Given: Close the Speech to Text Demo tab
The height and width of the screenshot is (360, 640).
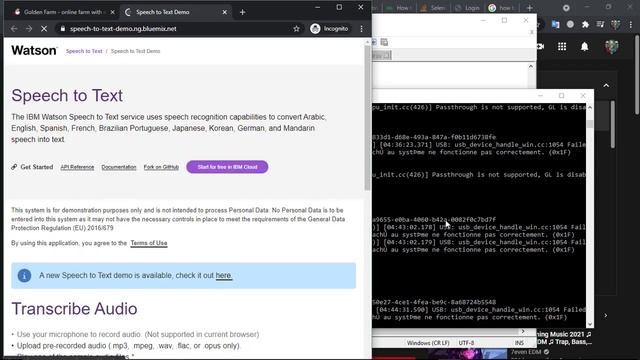Looking at the screenshot, I should click(224, 12).
